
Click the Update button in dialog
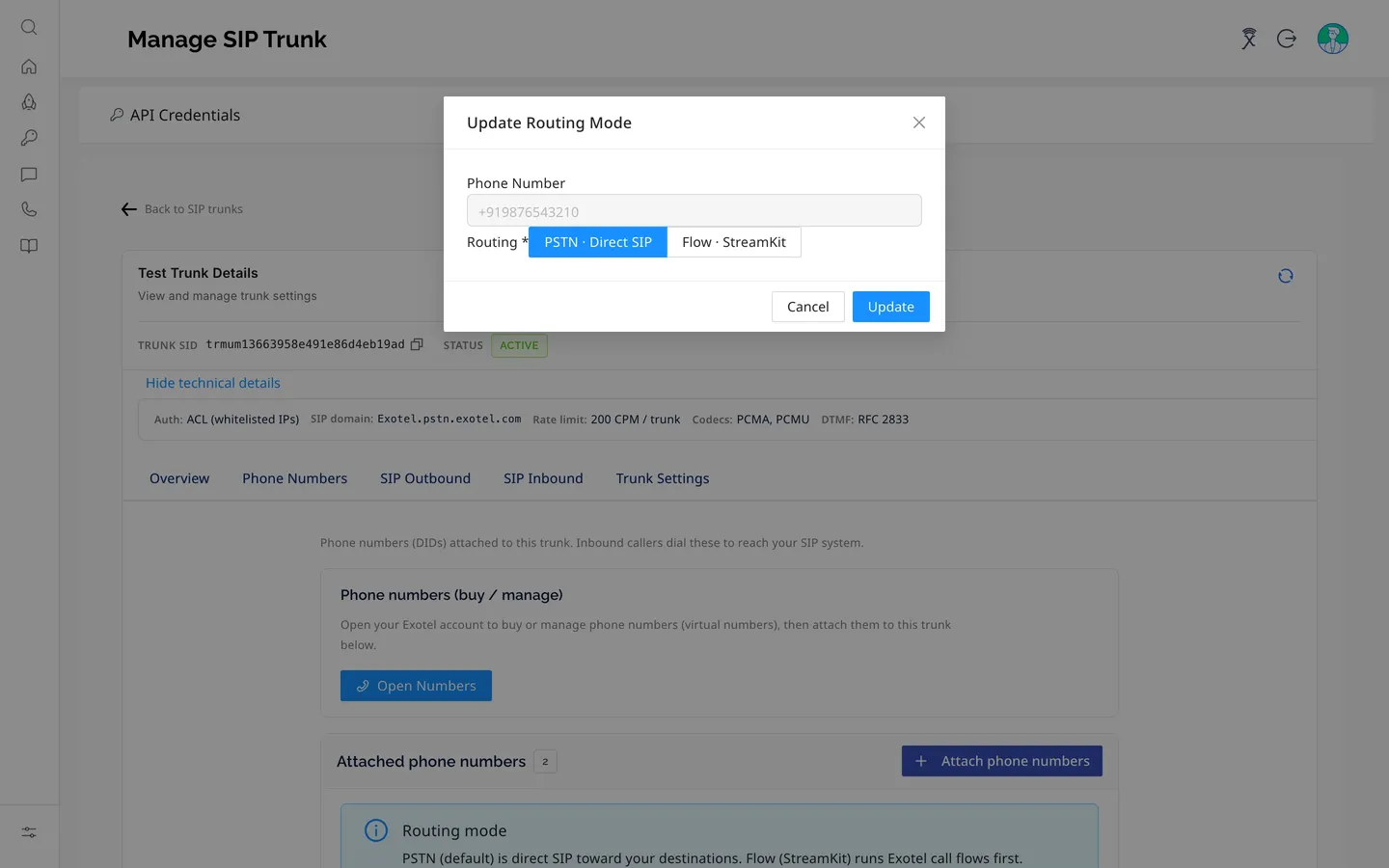(891, 307)
